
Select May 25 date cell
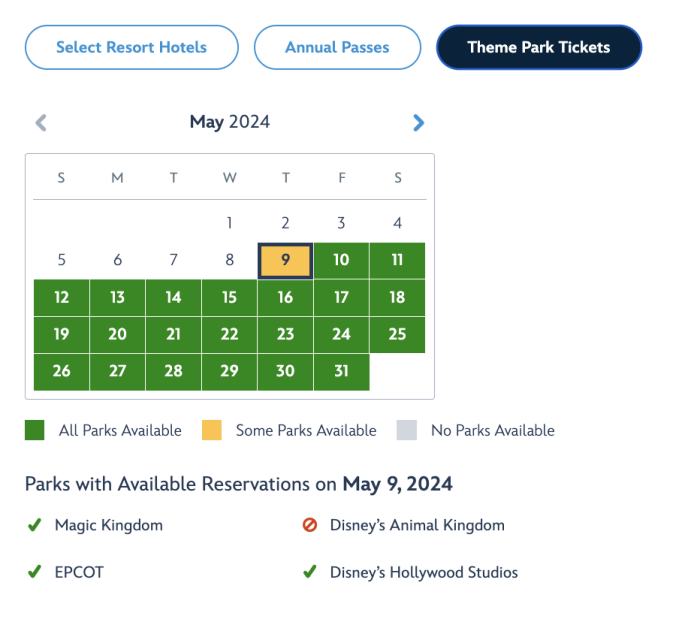(397, 335)
